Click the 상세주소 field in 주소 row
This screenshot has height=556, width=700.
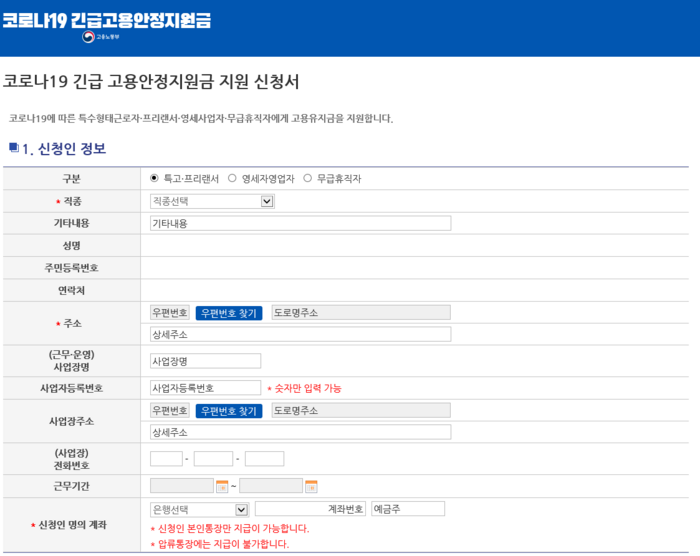click(x=300, y=334)
